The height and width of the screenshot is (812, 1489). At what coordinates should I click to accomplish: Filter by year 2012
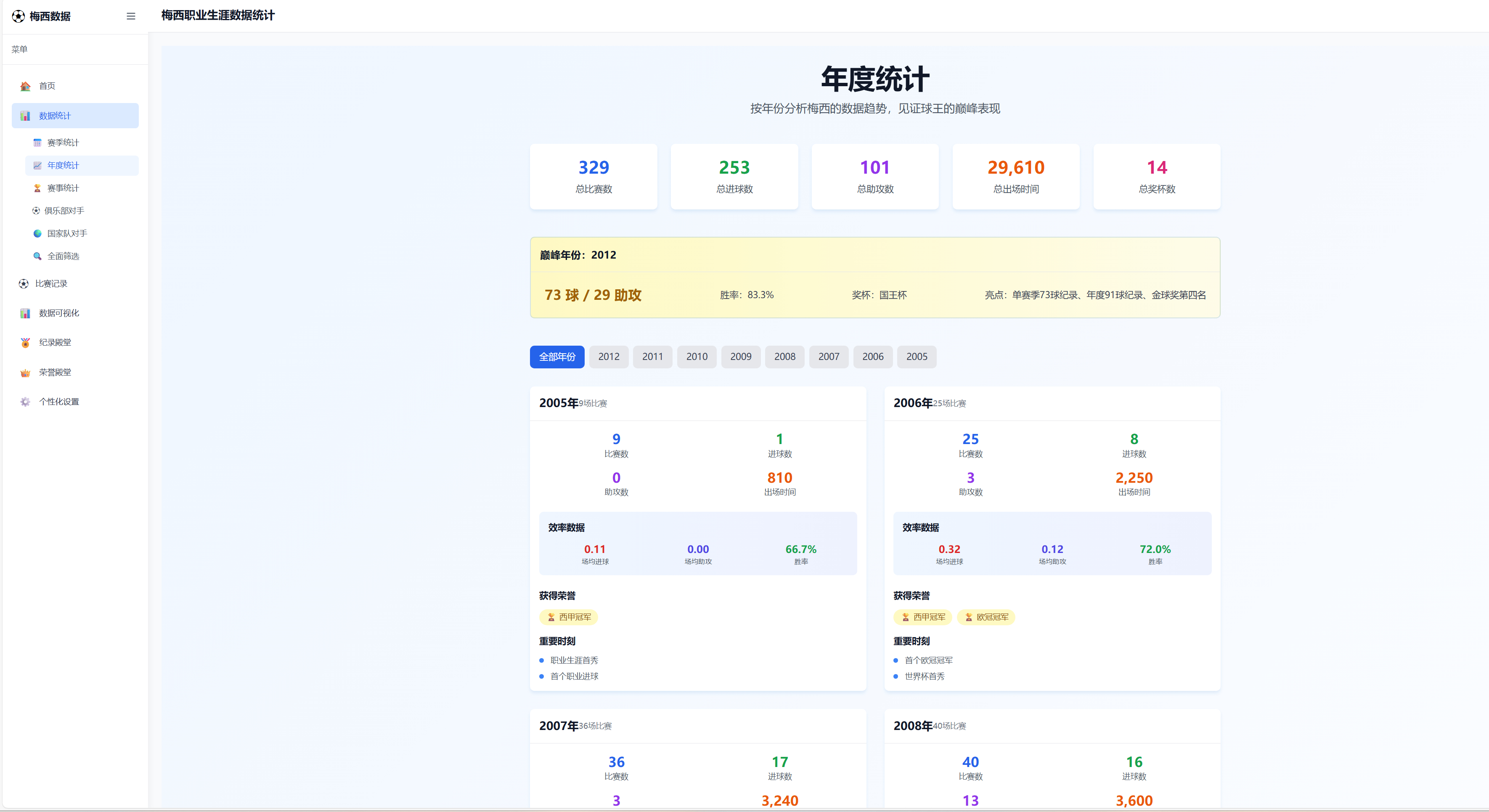pos(609,357)
